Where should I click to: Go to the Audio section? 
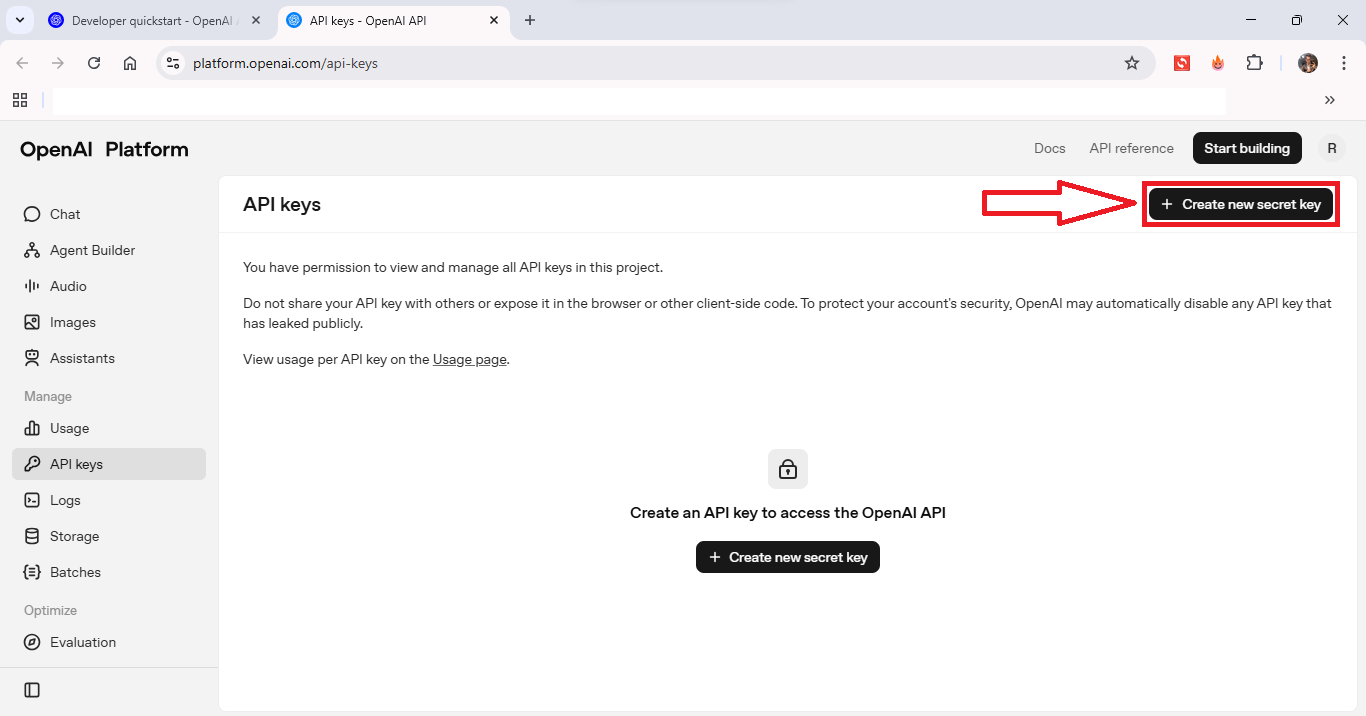click(x=68, y=286)
